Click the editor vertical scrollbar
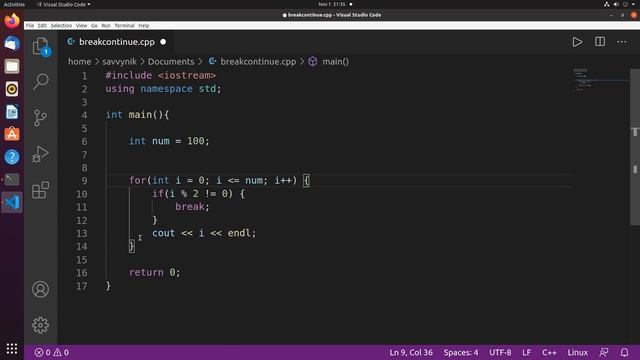Viewport: 640px width, 360px height. click(635, 147)
